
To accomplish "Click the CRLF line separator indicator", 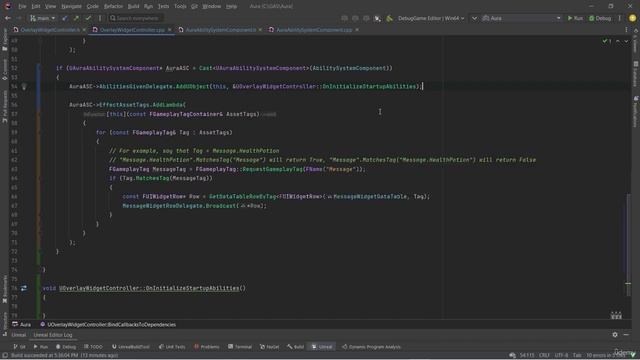I will 544,355.
